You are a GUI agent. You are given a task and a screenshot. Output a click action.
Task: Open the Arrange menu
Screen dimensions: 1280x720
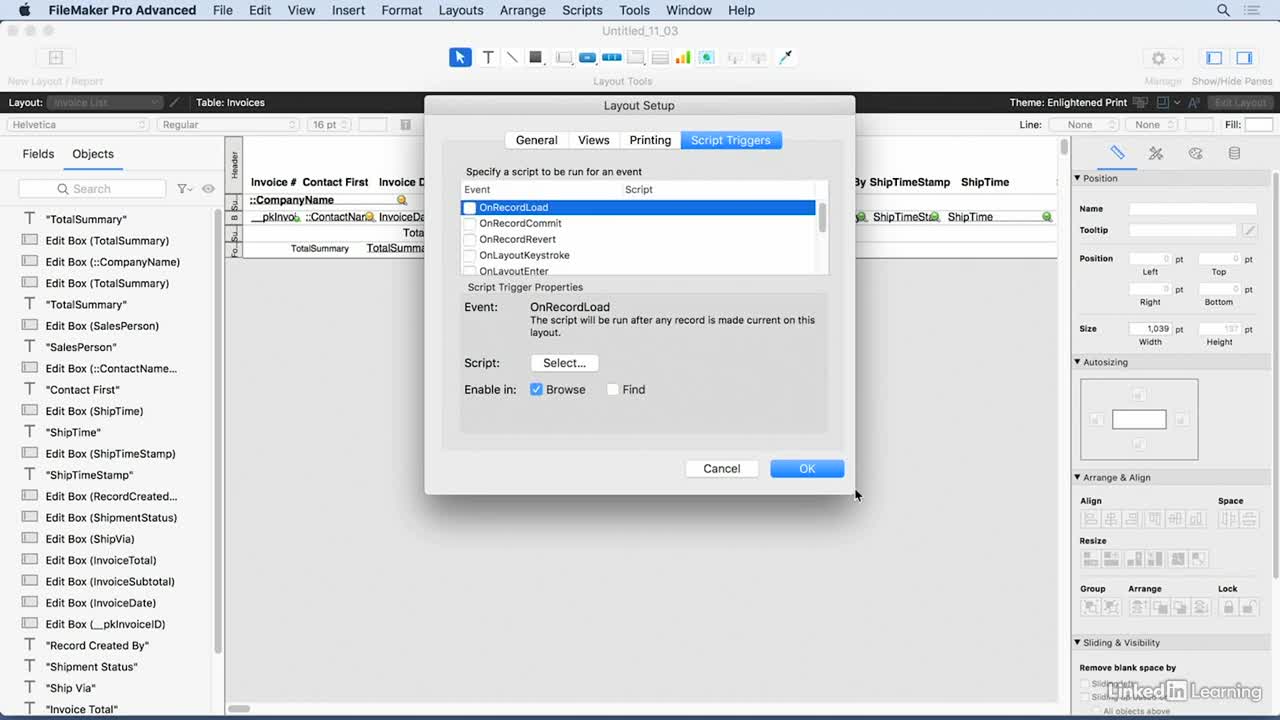tap(523, 10)
